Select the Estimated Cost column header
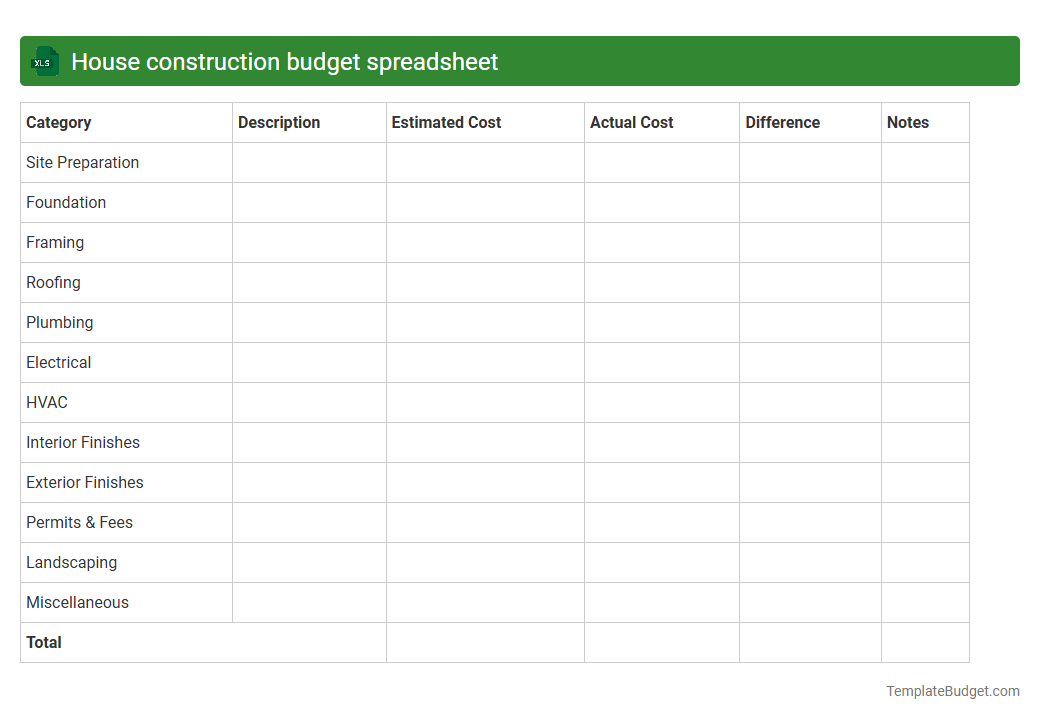Viewport: 1040px width, 720px height. click(446, 122)
